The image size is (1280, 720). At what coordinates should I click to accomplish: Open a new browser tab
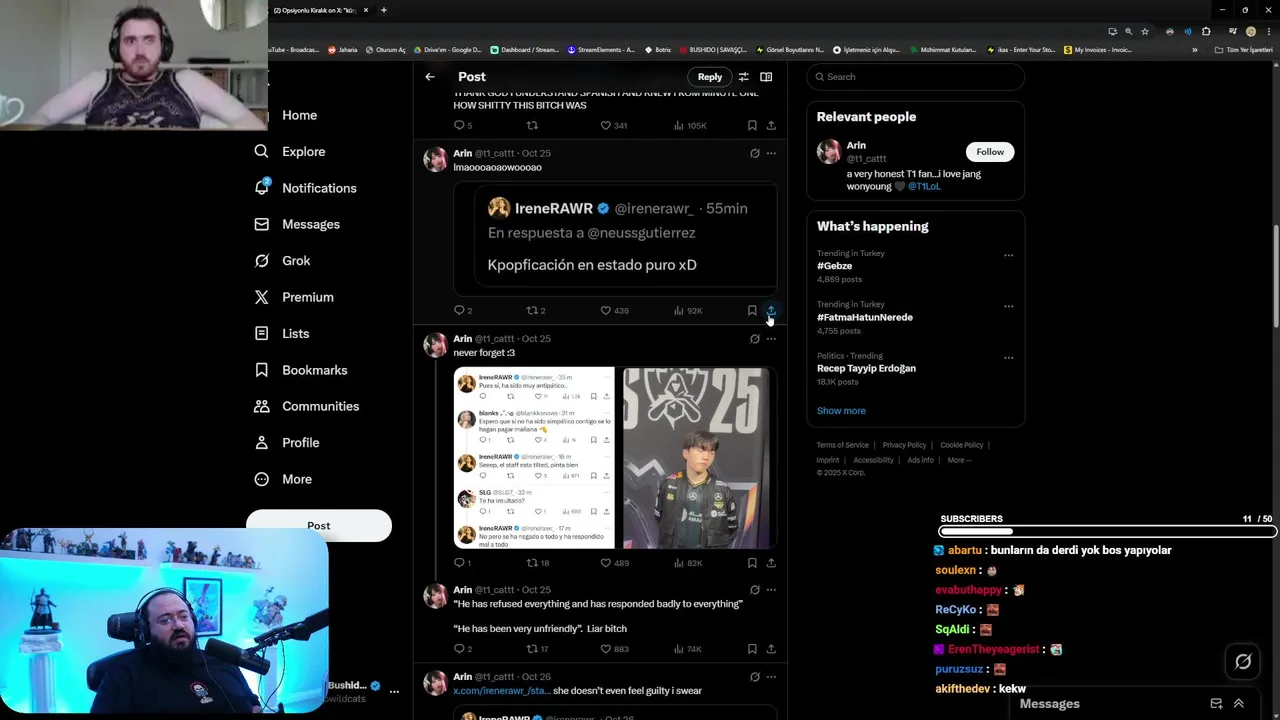click(383, 10)
